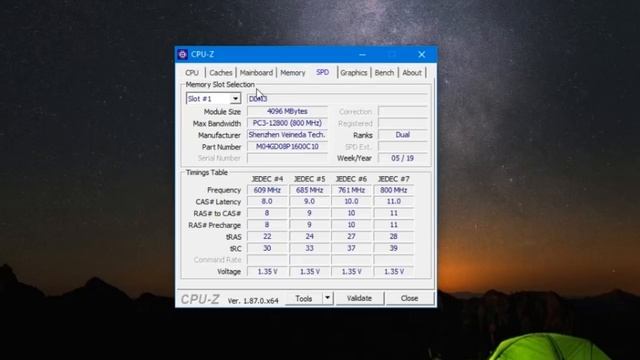Expand the Slot #1 dropdown arrow
Image resolution: width=640 pixels, height=360 pixels.
(x=236, y=99)
